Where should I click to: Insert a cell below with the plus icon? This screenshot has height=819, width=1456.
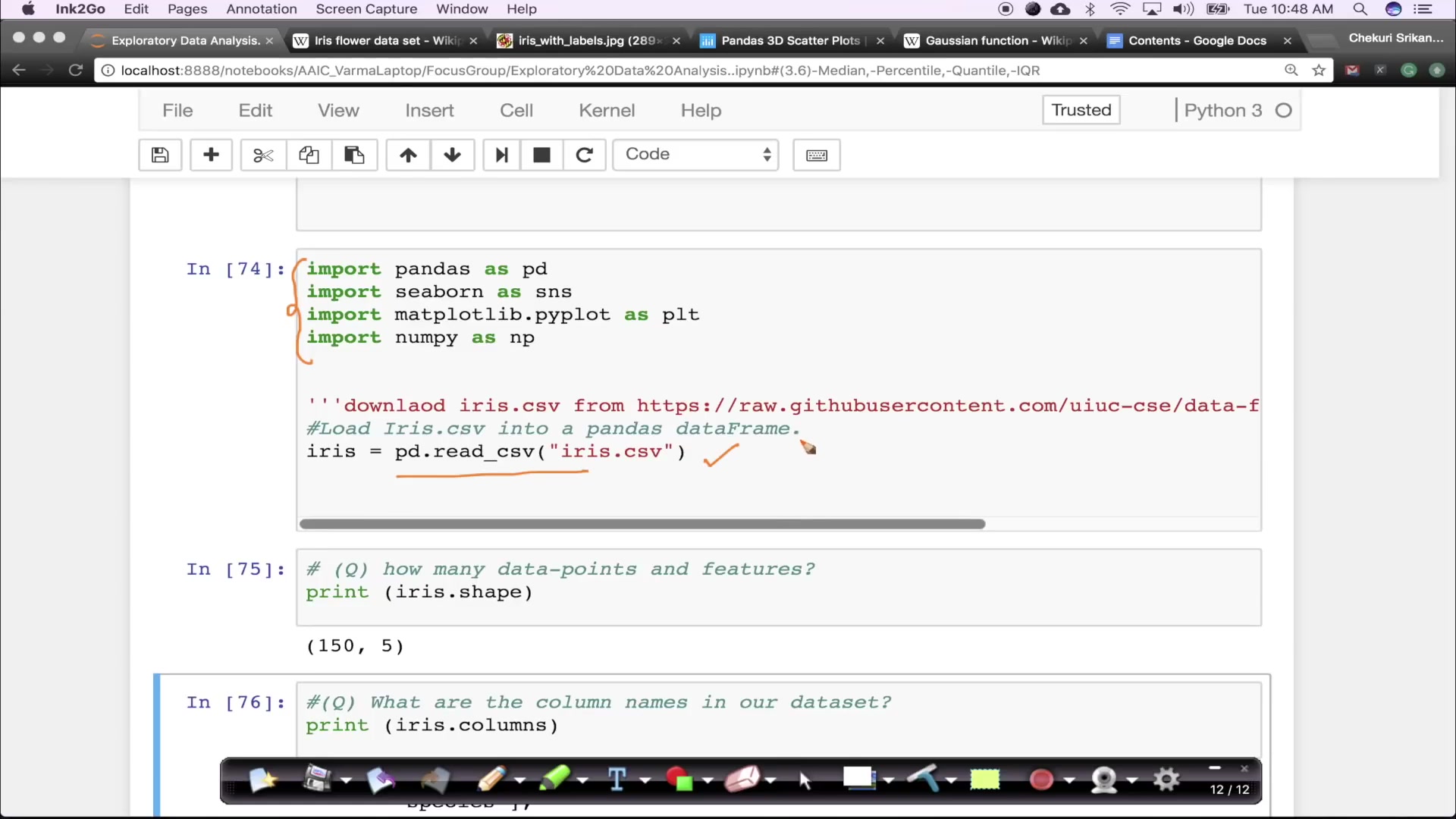point(211,155)
